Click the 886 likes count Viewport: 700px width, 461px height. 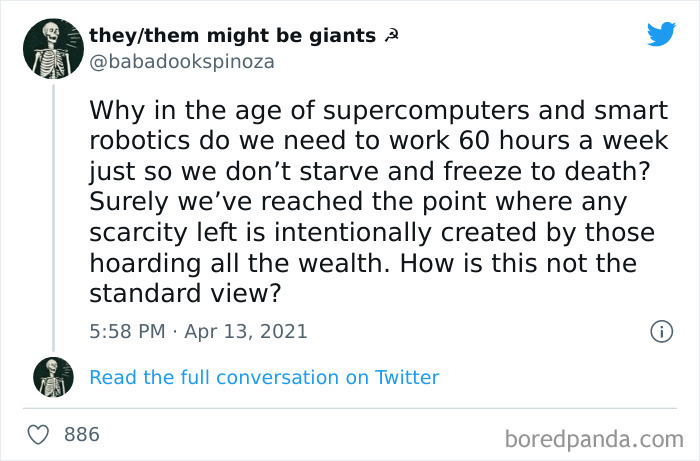click(82, 435)
